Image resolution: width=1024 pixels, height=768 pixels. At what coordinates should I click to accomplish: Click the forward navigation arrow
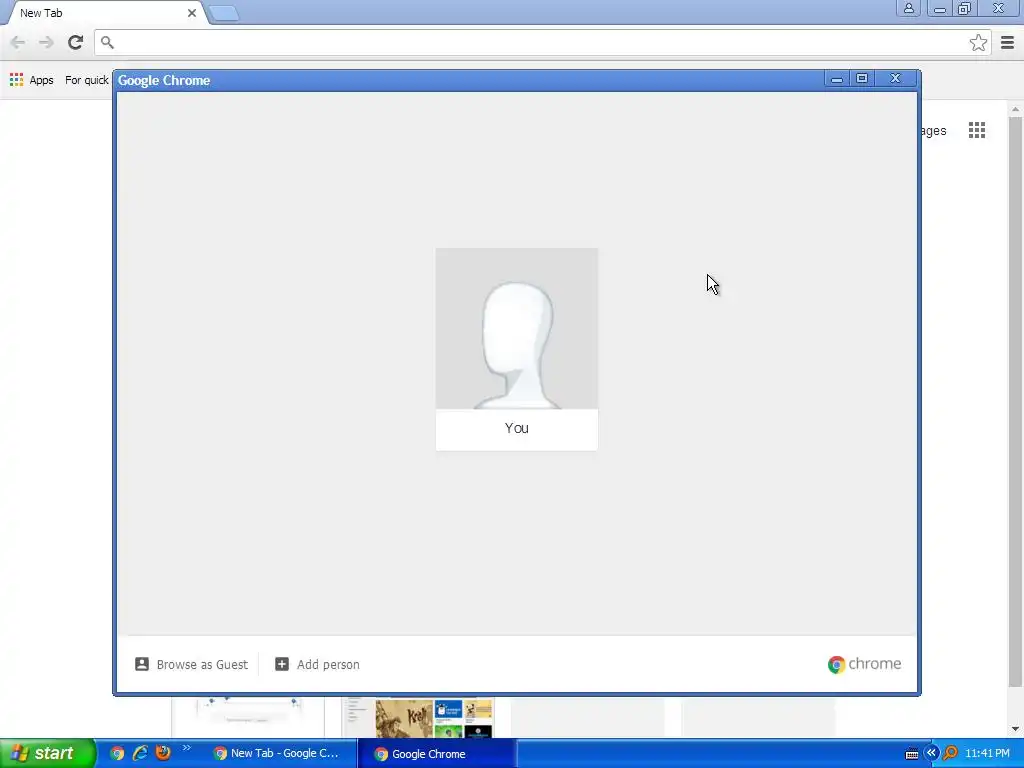click(x=46, y=42)
